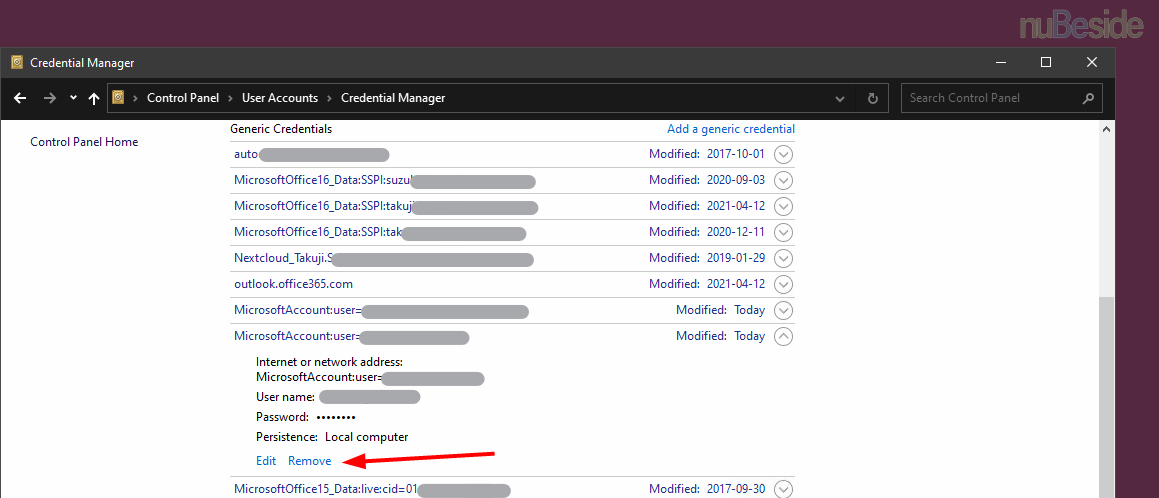Viewport: 1159px width, 498px height.
Task: Click the Back navigation arrow
Action: click(x=21, y=98)
